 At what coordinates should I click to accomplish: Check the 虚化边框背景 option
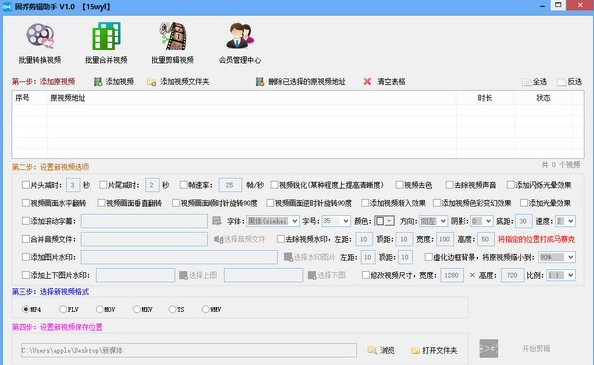click(428, 257)
